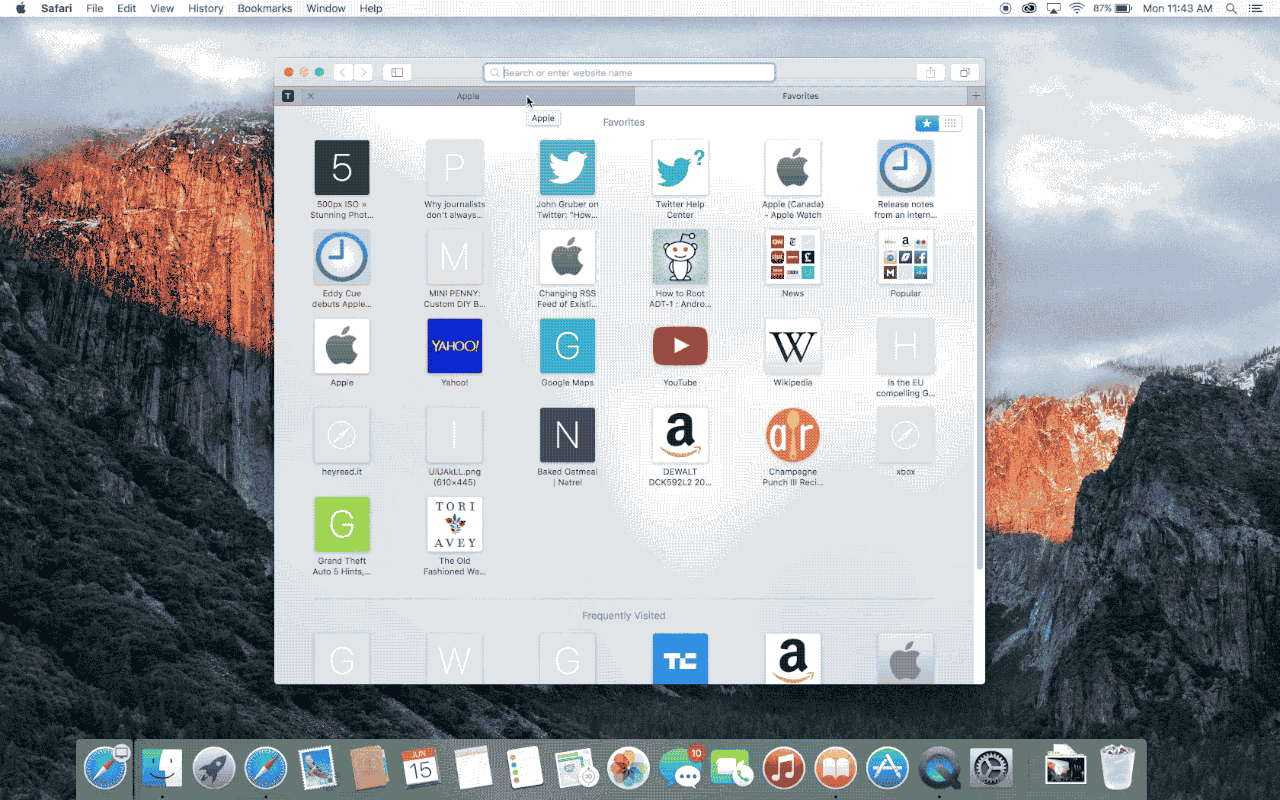Open the heyread.it favorite
Viewport: 1280px width, 800px height.
pyautogui.click(x=342, y=435)
